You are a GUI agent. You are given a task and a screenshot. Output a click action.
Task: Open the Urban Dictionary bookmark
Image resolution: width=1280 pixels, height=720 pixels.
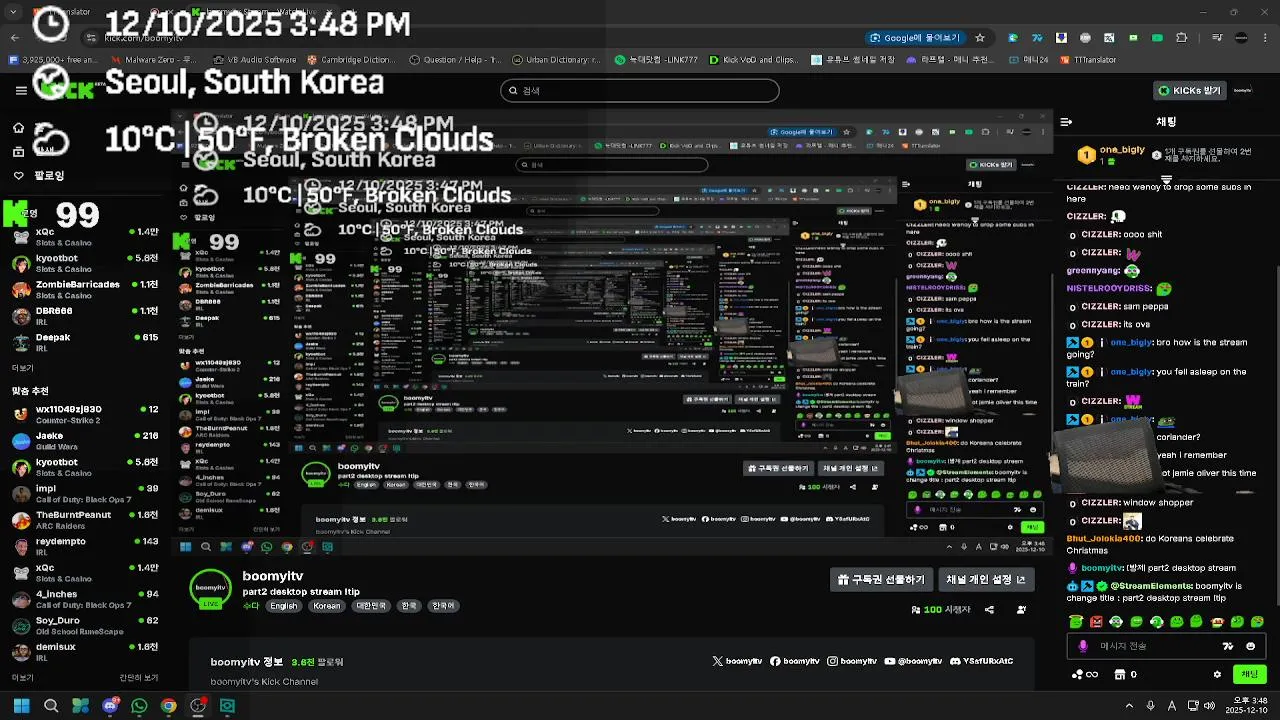tap(556, 60)
